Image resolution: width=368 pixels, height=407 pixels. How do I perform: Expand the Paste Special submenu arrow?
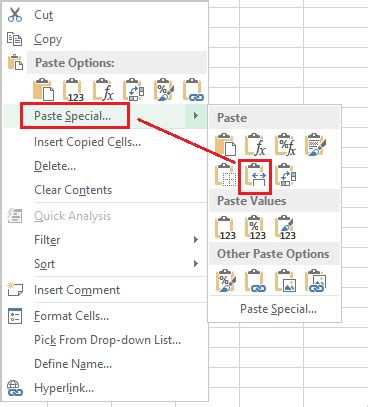coord(196,116)
